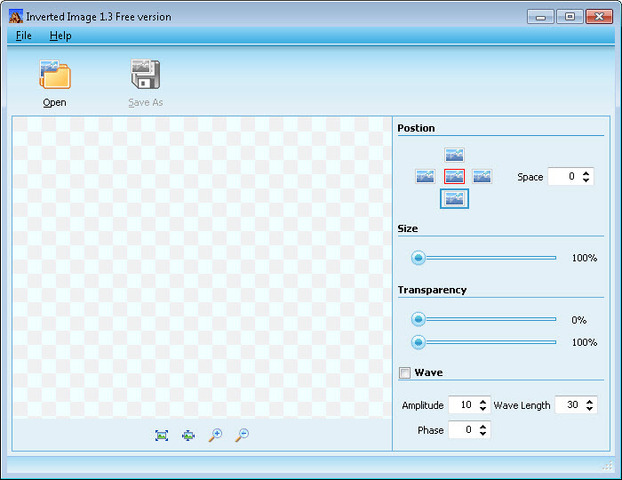The width and height of the screenshot is (622, 480).
Task: Open the File menu
Action: 23,36
